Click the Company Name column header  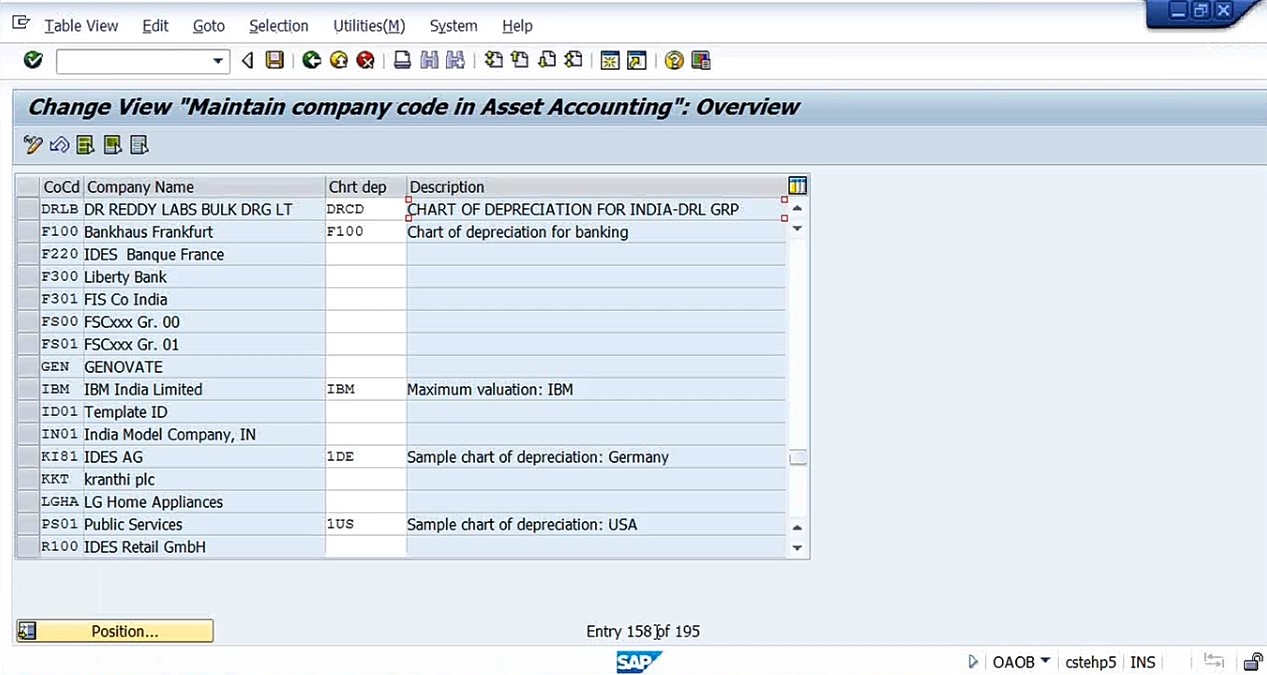click(x=204, y=187)
